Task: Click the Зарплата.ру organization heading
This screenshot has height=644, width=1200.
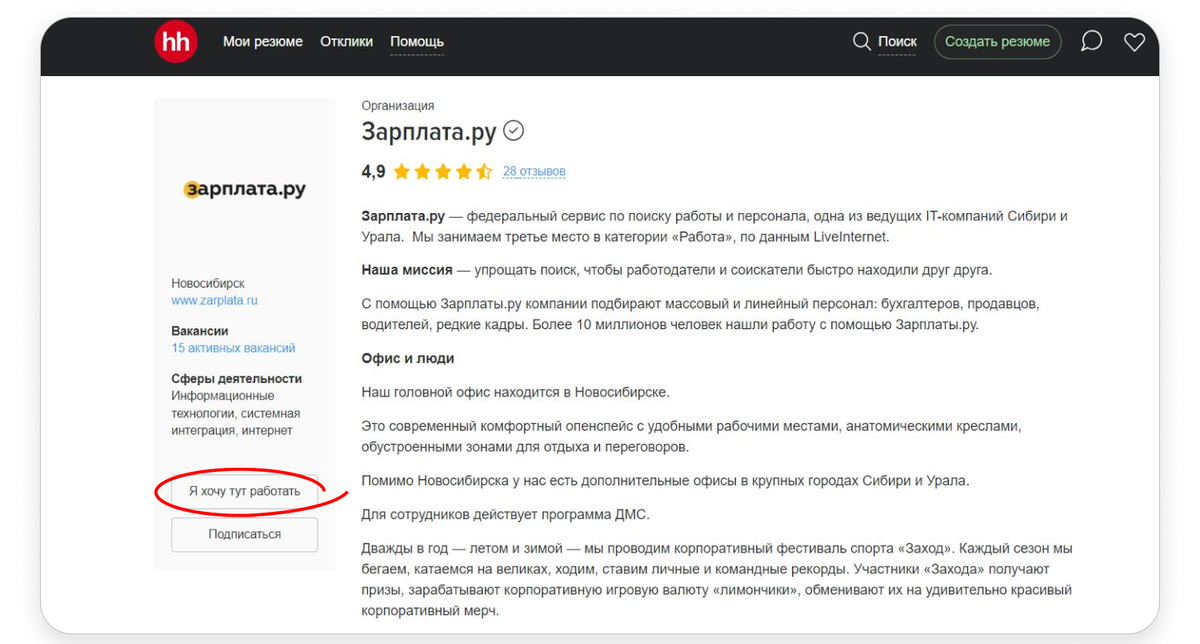Action: (x=431, y=131)
